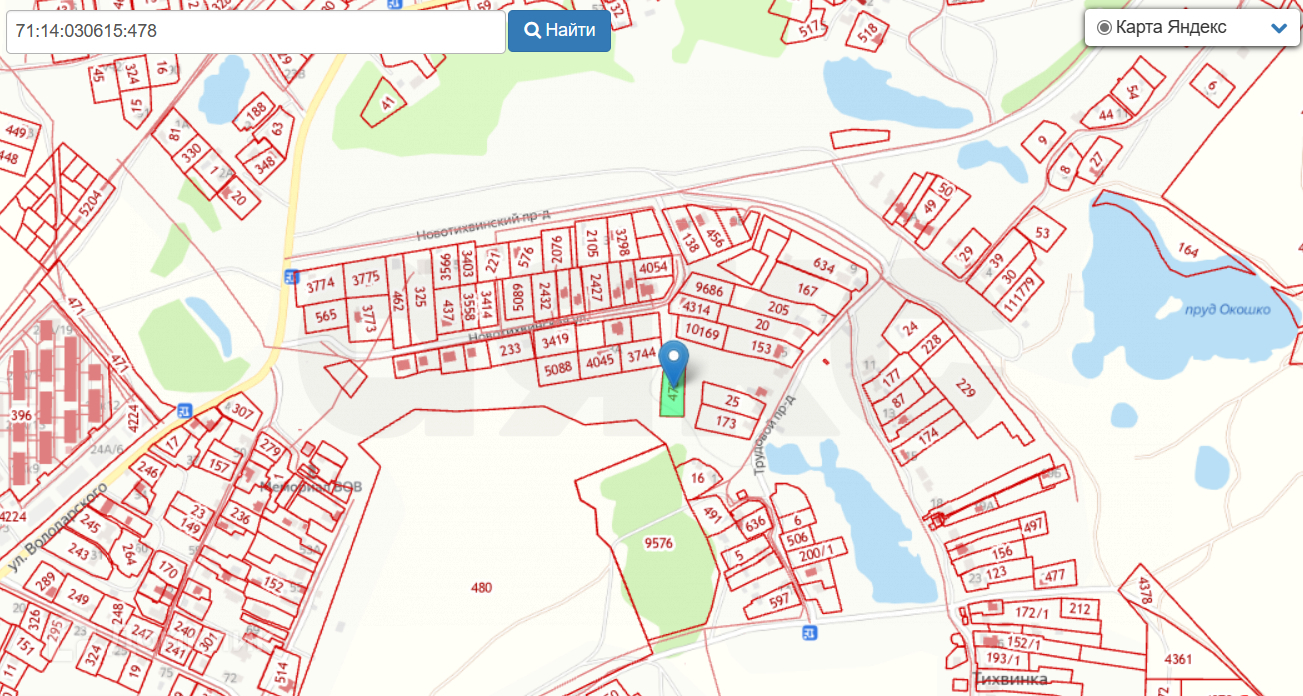Click the parcel labeled 480
Image resolution: width=1303 pixels, height=696 pixels.
point(481,588)
